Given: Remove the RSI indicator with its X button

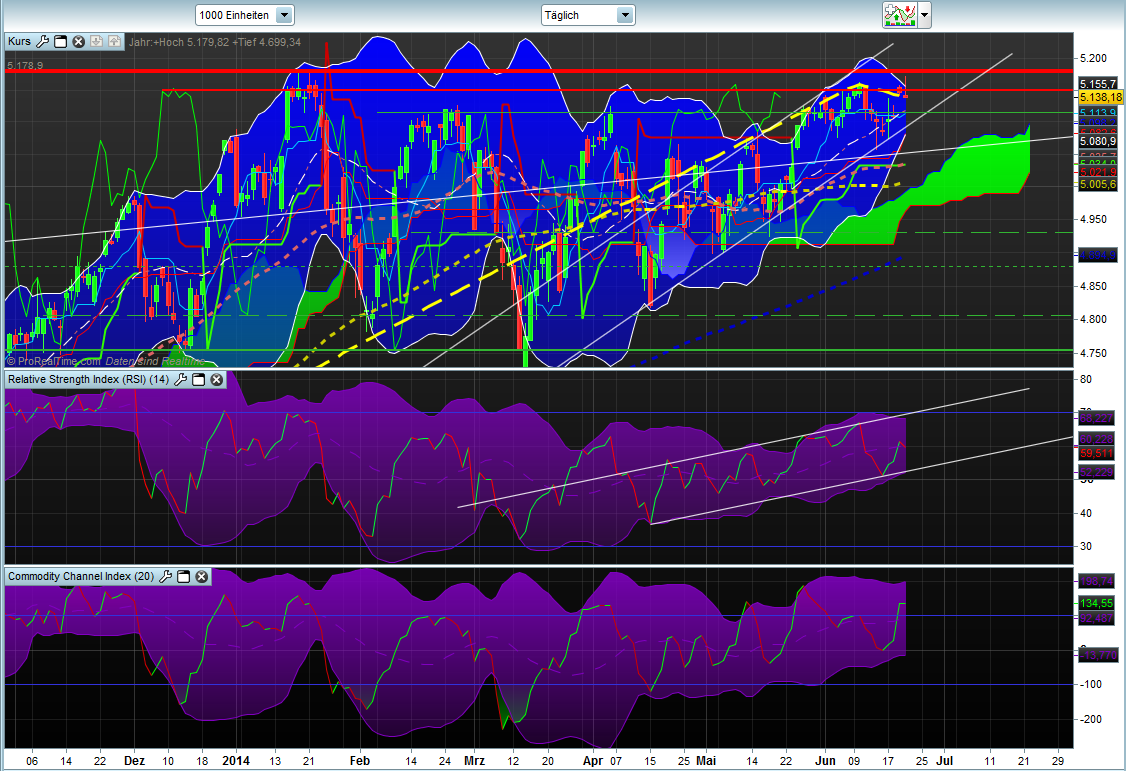Looking at the screenshot, I should tap(215, 380).
